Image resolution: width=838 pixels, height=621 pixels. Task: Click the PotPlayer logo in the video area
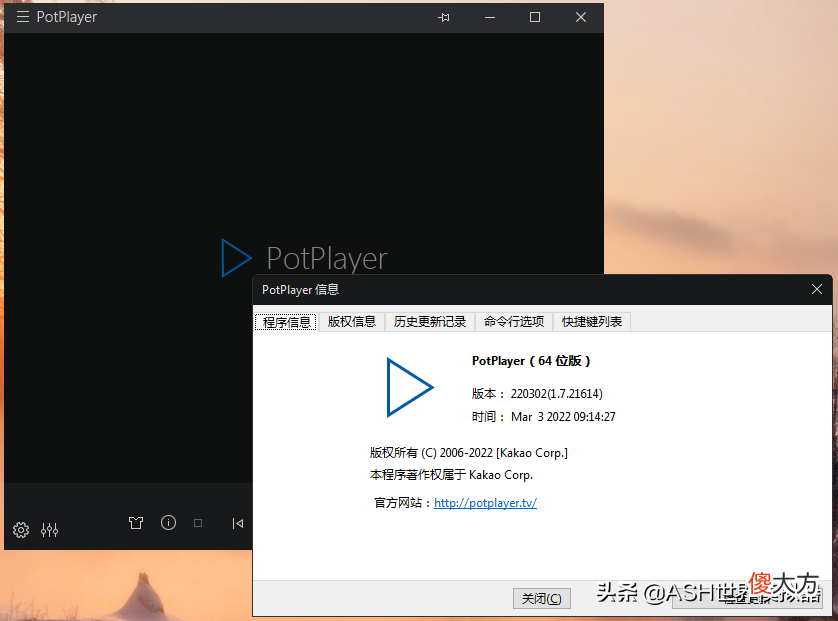(x=305, y=258)
